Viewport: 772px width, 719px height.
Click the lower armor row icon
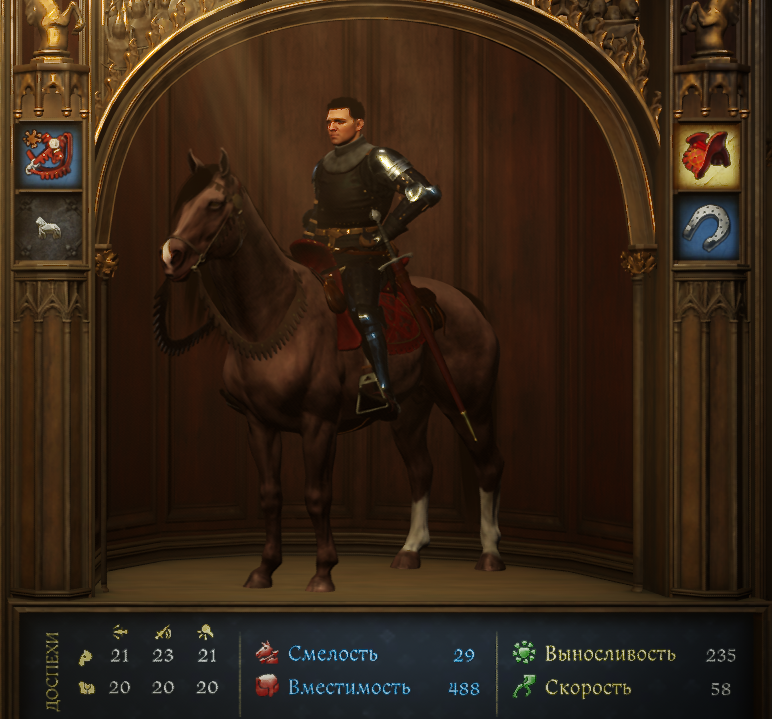87,688
